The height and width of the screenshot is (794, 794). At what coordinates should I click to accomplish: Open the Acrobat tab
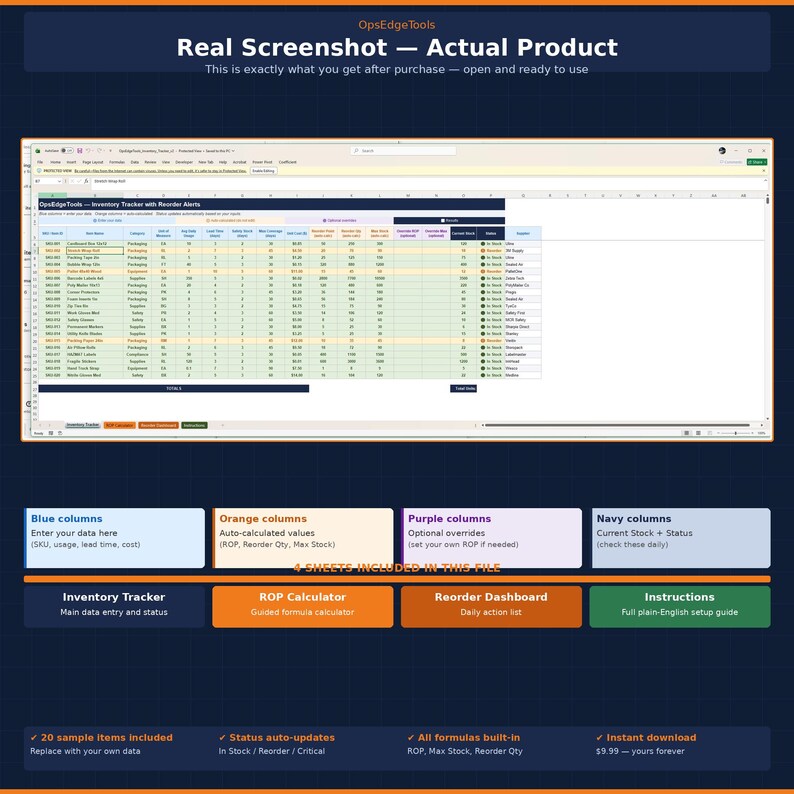[240, 162]
